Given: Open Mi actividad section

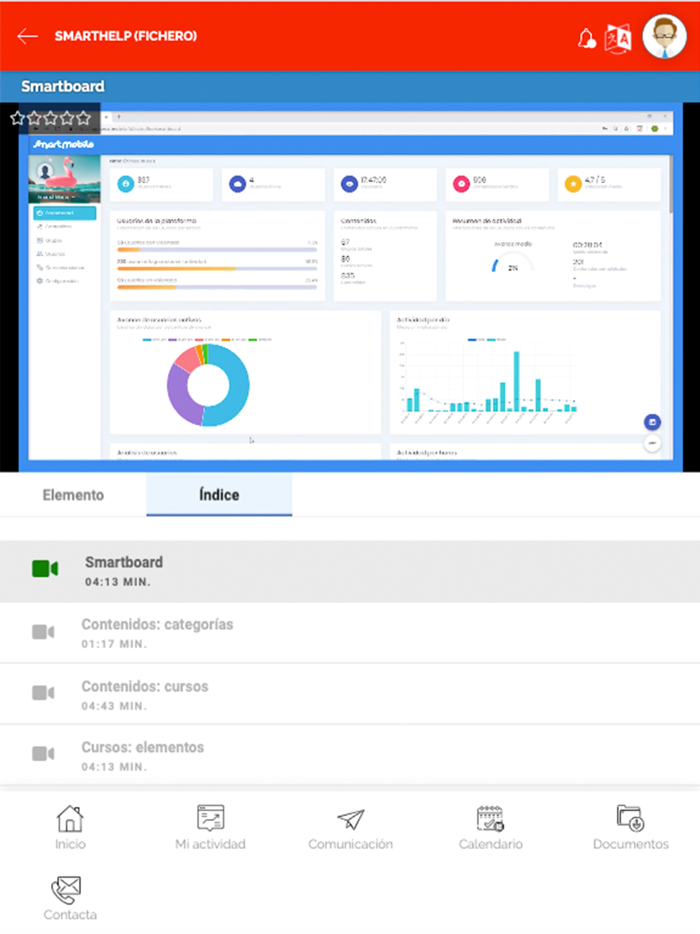Looking at the screenshot, I should [x=210, y=828].
